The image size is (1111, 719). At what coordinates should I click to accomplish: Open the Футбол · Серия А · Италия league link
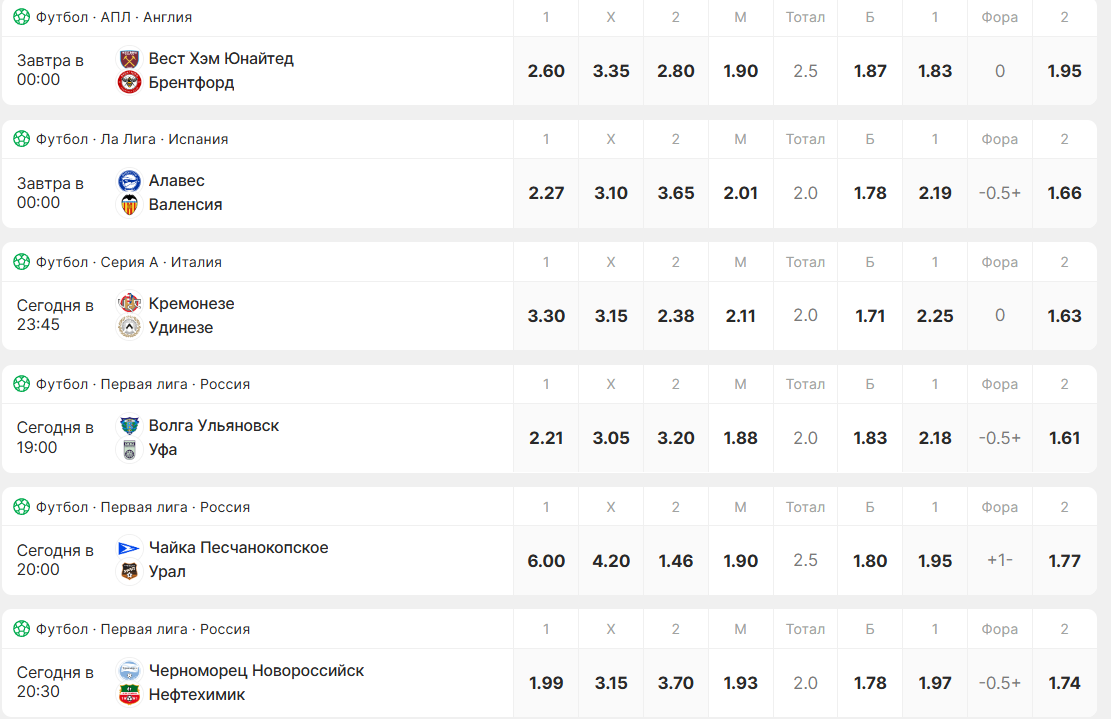tap(129, 262)
